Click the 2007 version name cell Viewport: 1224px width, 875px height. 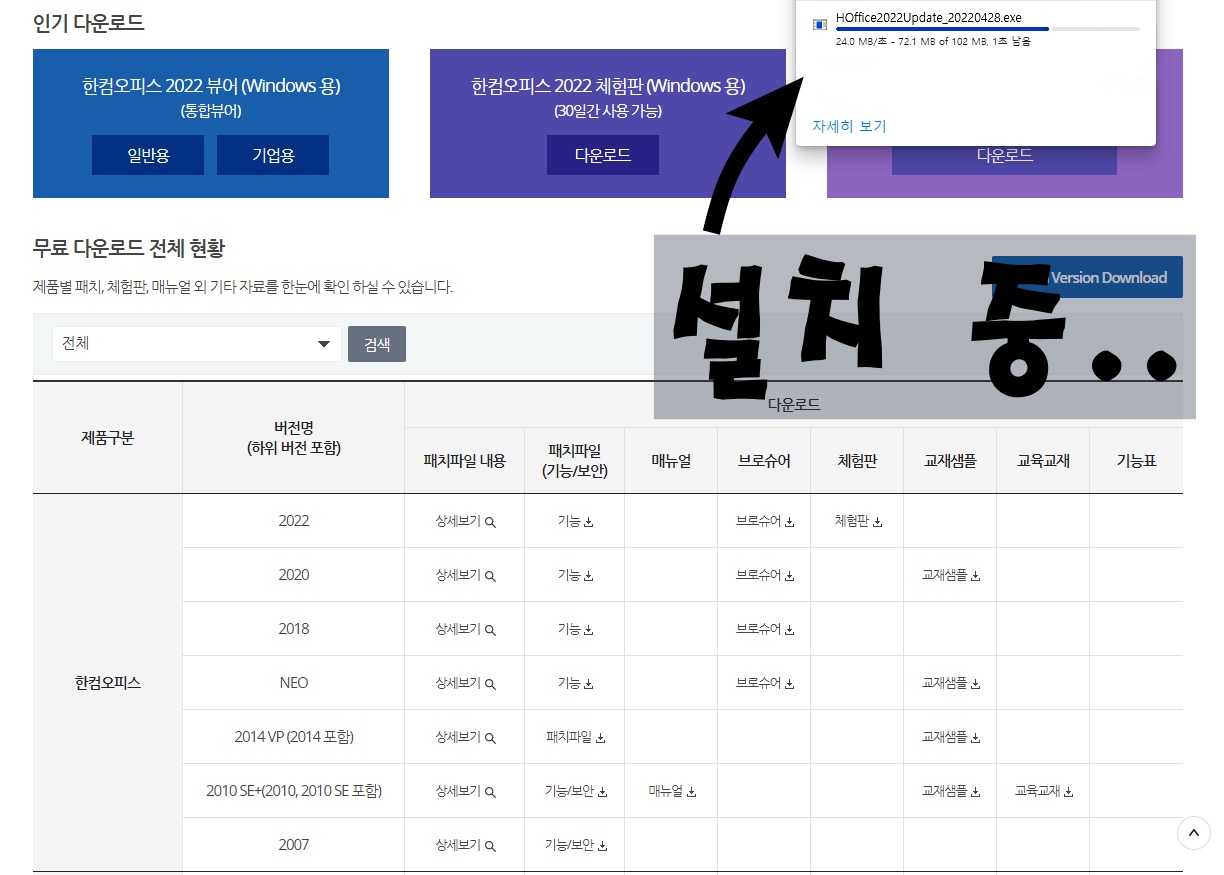(294, 845)
